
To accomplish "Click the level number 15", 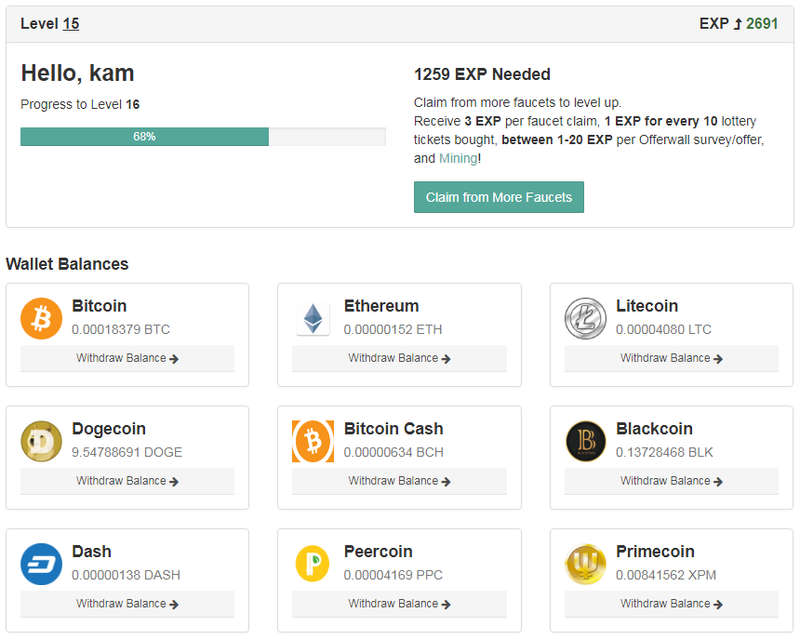I will pos(71,24).
